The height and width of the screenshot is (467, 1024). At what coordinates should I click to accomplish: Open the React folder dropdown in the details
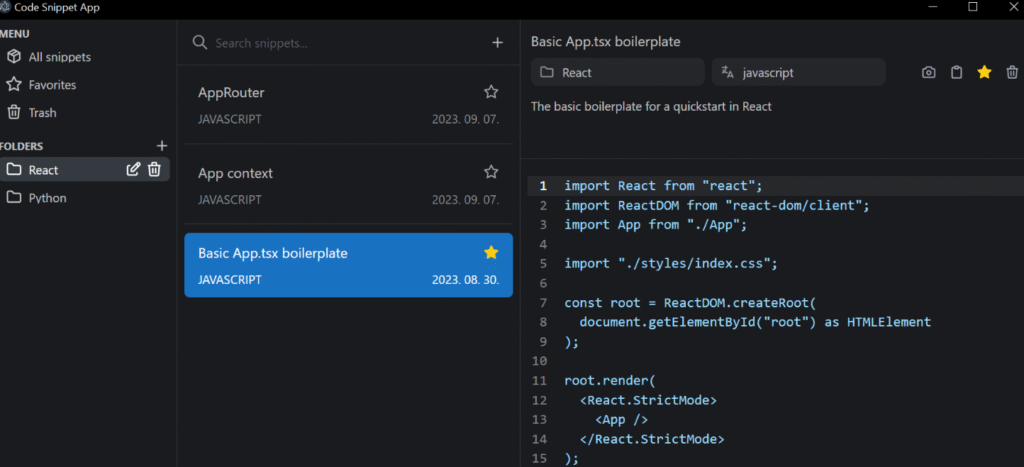pos(618,72)
